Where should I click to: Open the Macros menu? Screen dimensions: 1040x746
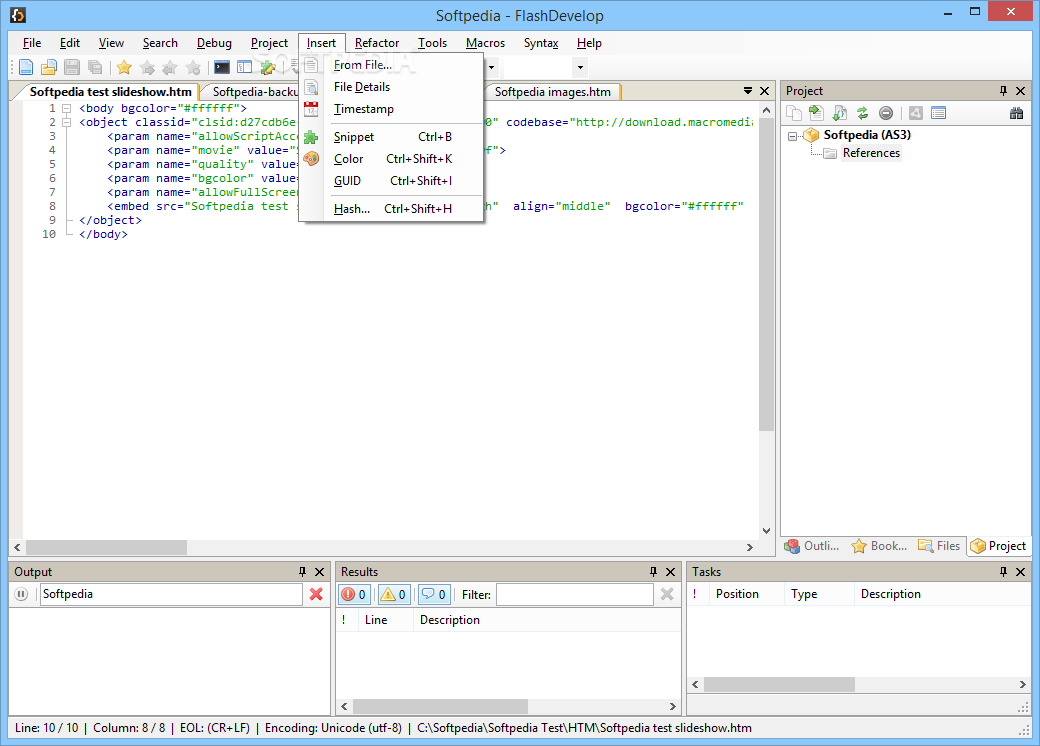485,43
